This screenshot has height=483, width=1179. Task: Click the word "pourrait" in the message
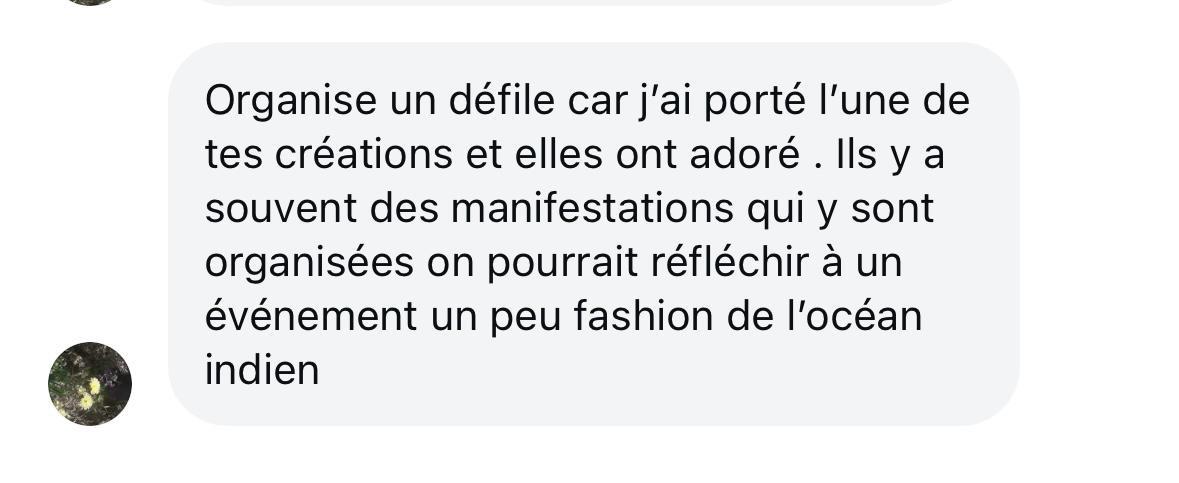(x=561, y=262)
